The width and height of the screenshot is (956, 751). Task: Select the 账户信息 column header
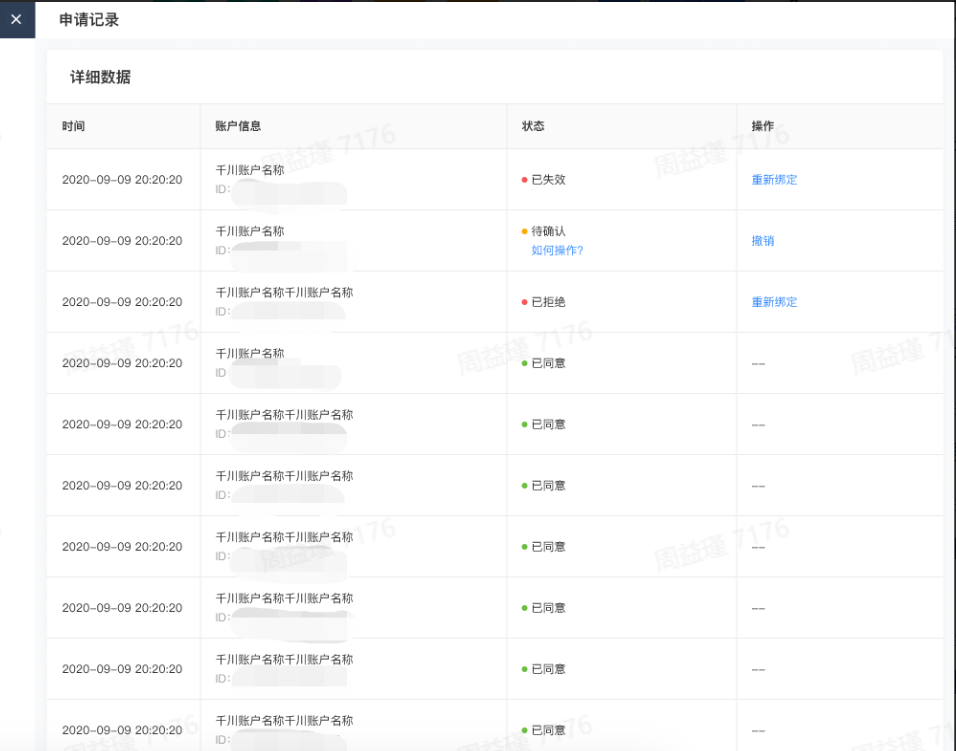pos(238,126)
